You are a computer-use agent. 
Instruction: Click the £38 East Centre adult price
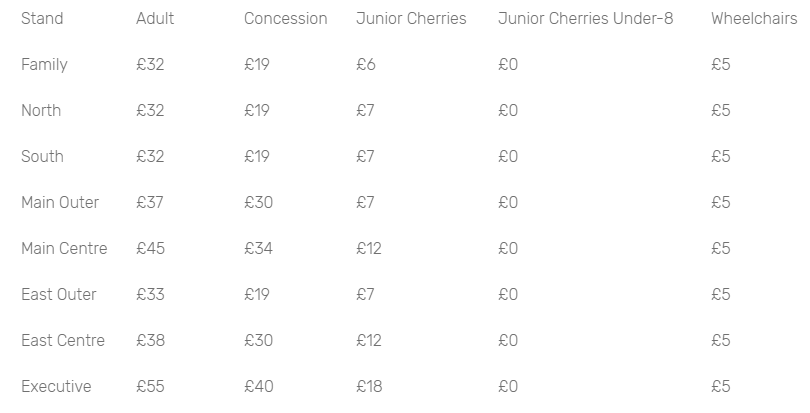(150, 341)
